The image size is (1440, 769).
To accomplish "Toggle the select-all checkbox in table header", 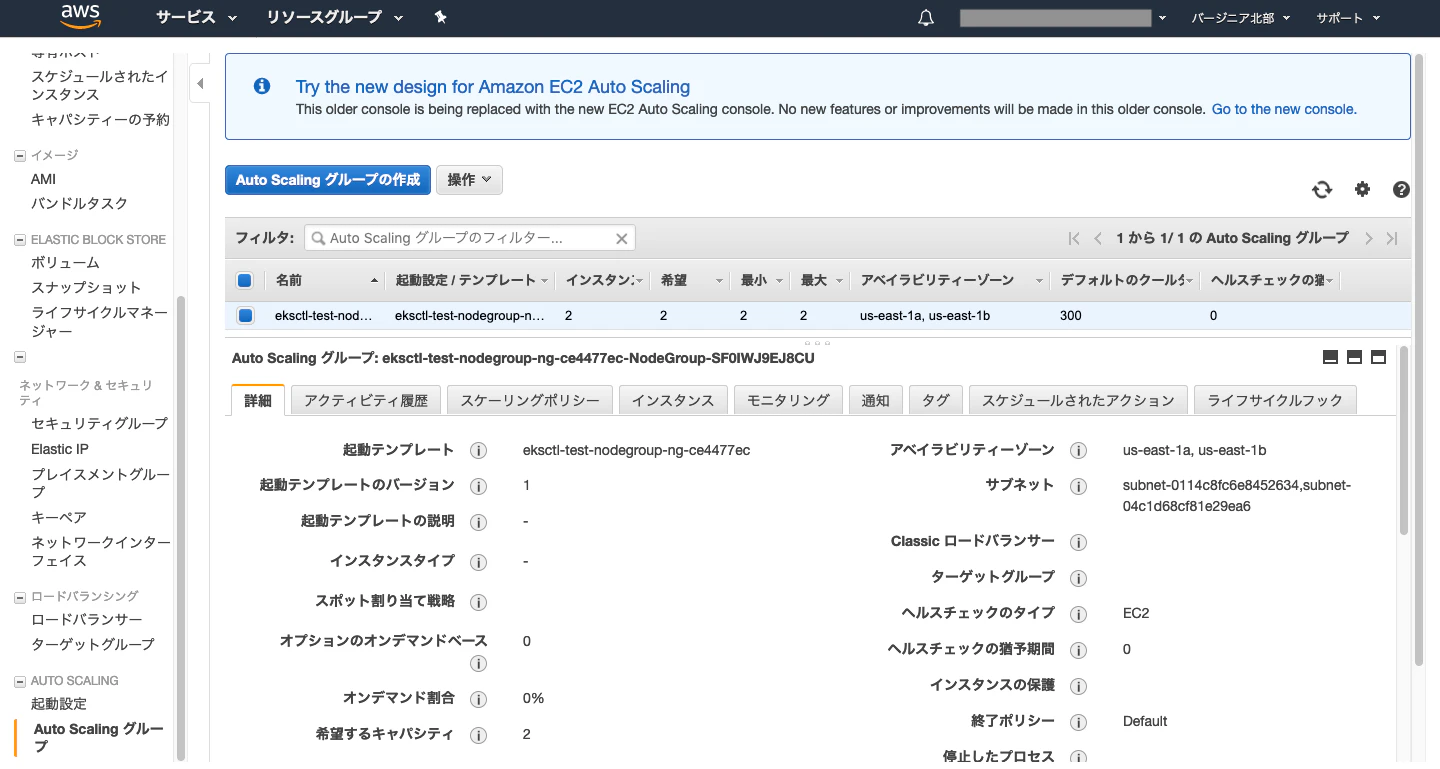I will (244, 280).
